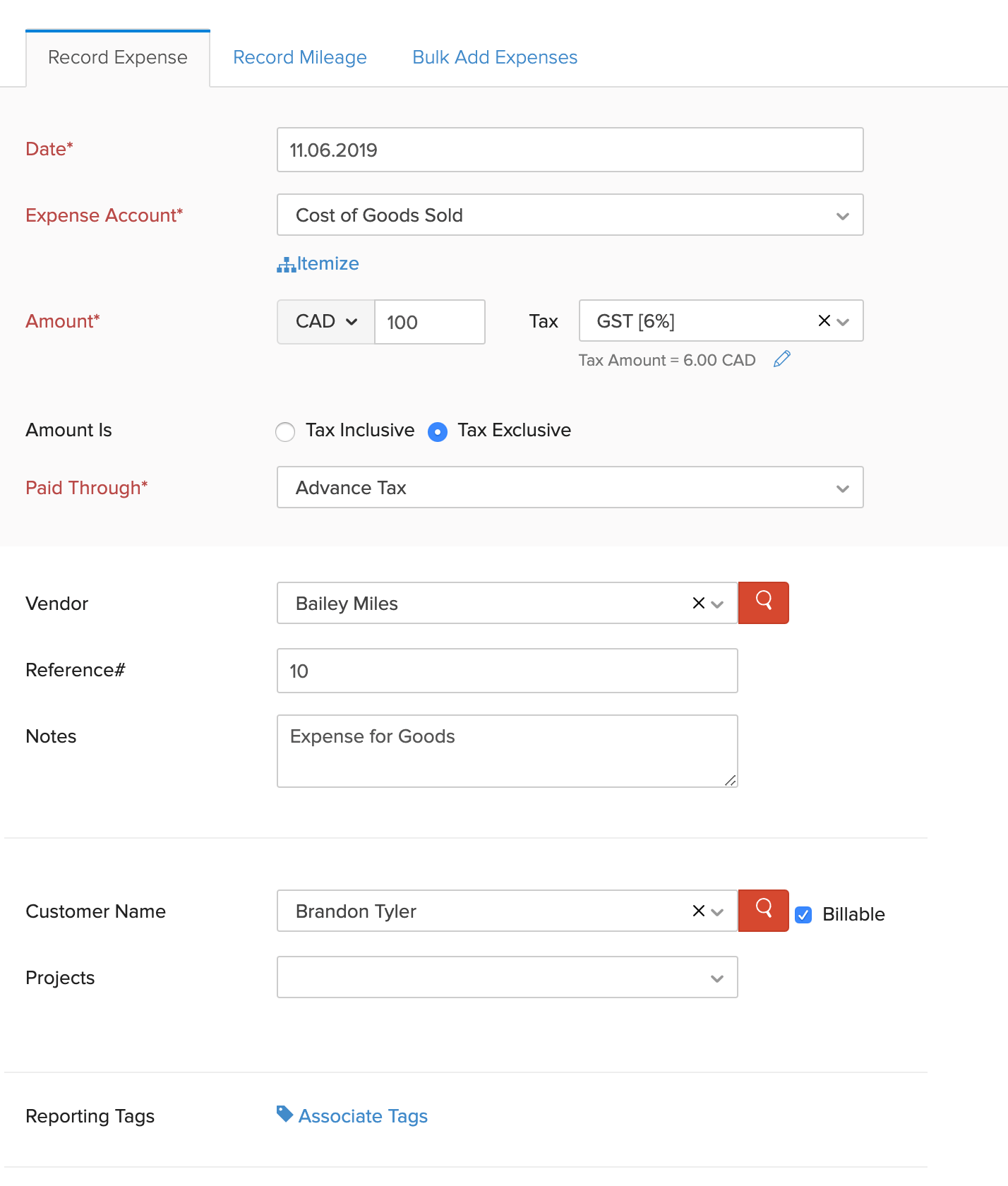Select the Tax Inclusive radio button
Viewport: 1008px width, 1186px height.
coord(285,431)
